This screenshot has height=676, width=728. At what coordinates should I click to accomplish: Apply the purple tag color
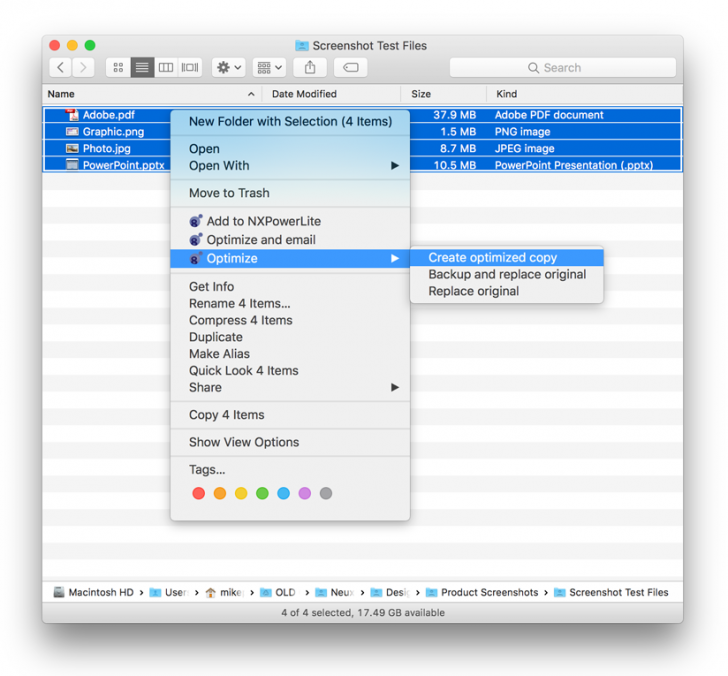(x=305, y=493)
